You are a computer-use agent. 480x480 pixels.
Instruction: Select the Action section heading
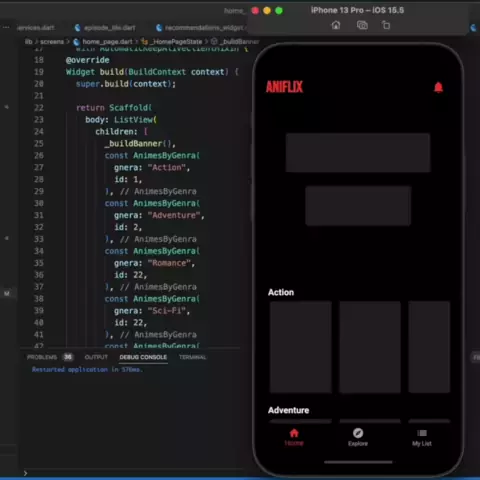(281, 292)
